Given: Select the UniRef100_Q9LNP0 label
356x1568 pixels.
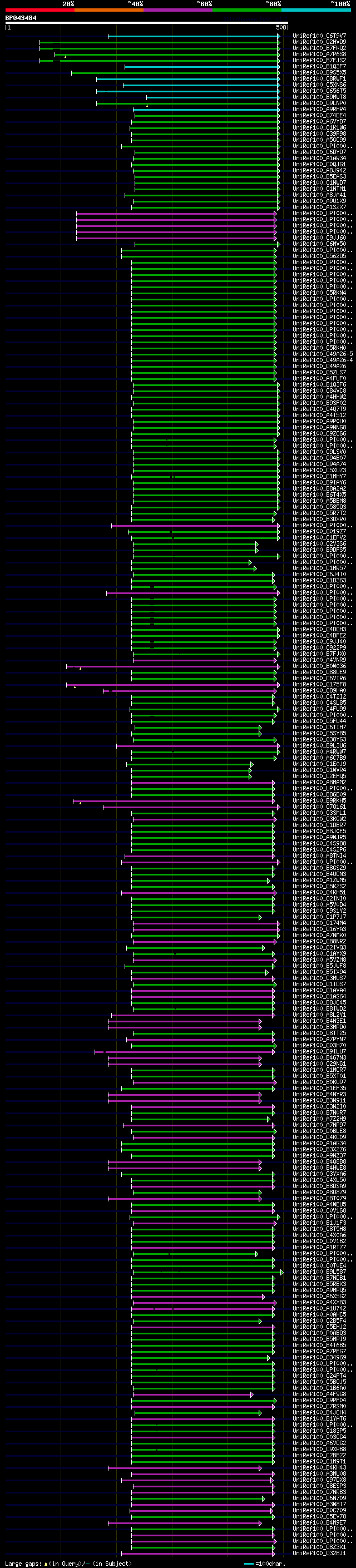Looking at the screenshot, I should [x=319, y=103].
